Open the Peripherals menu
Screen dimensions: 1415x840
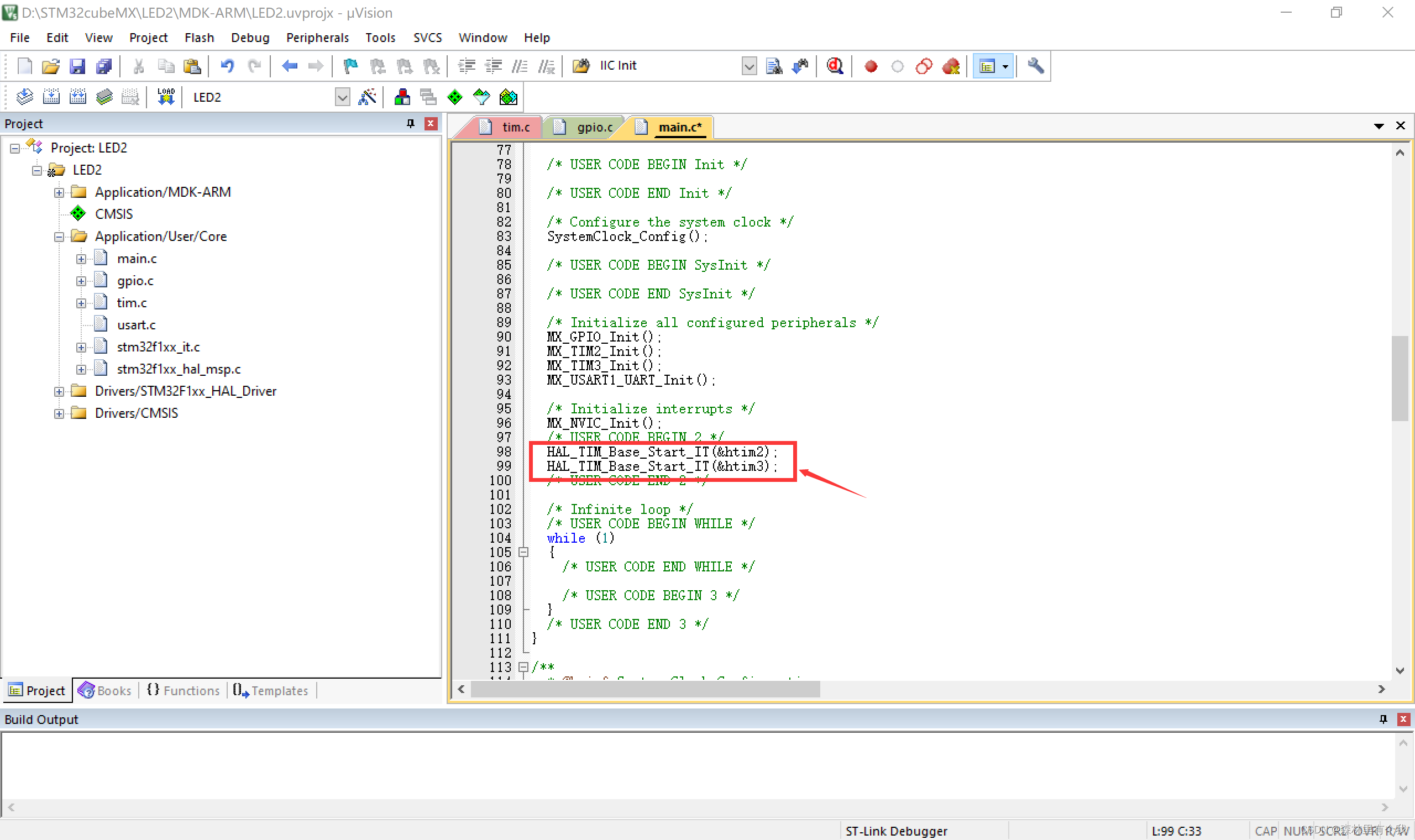pyautogui.click(x=317, y=38)
